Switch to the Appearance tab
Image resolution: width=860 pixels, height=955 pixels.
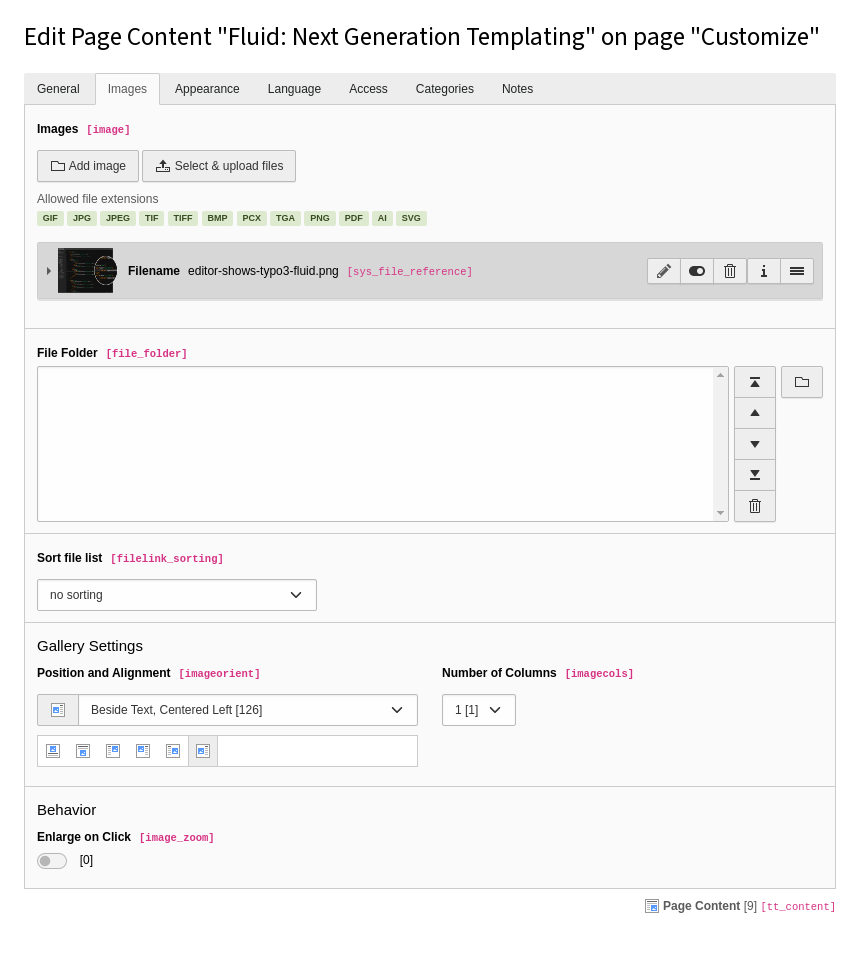(x=207, y=89)
